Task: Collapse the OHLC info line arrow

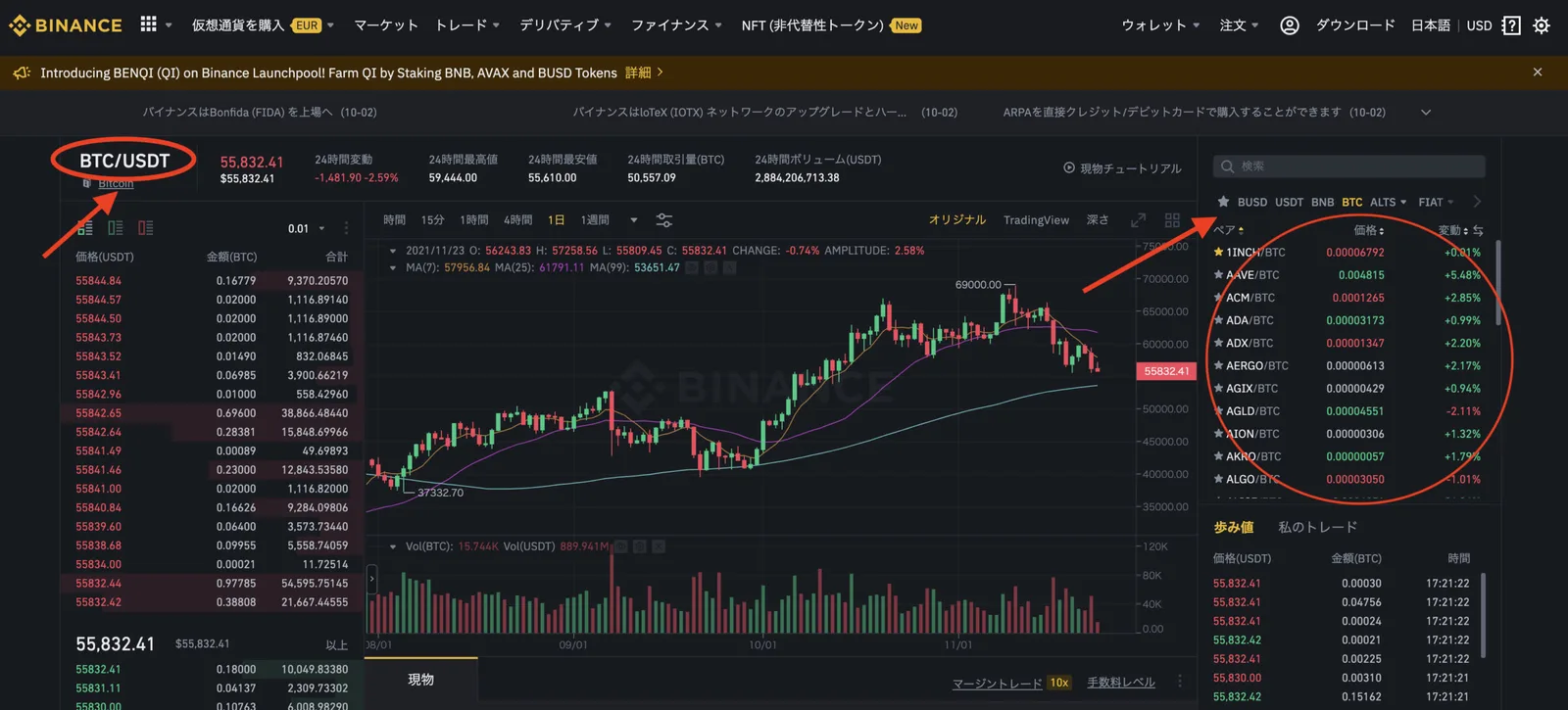Action: click(393, 251)
